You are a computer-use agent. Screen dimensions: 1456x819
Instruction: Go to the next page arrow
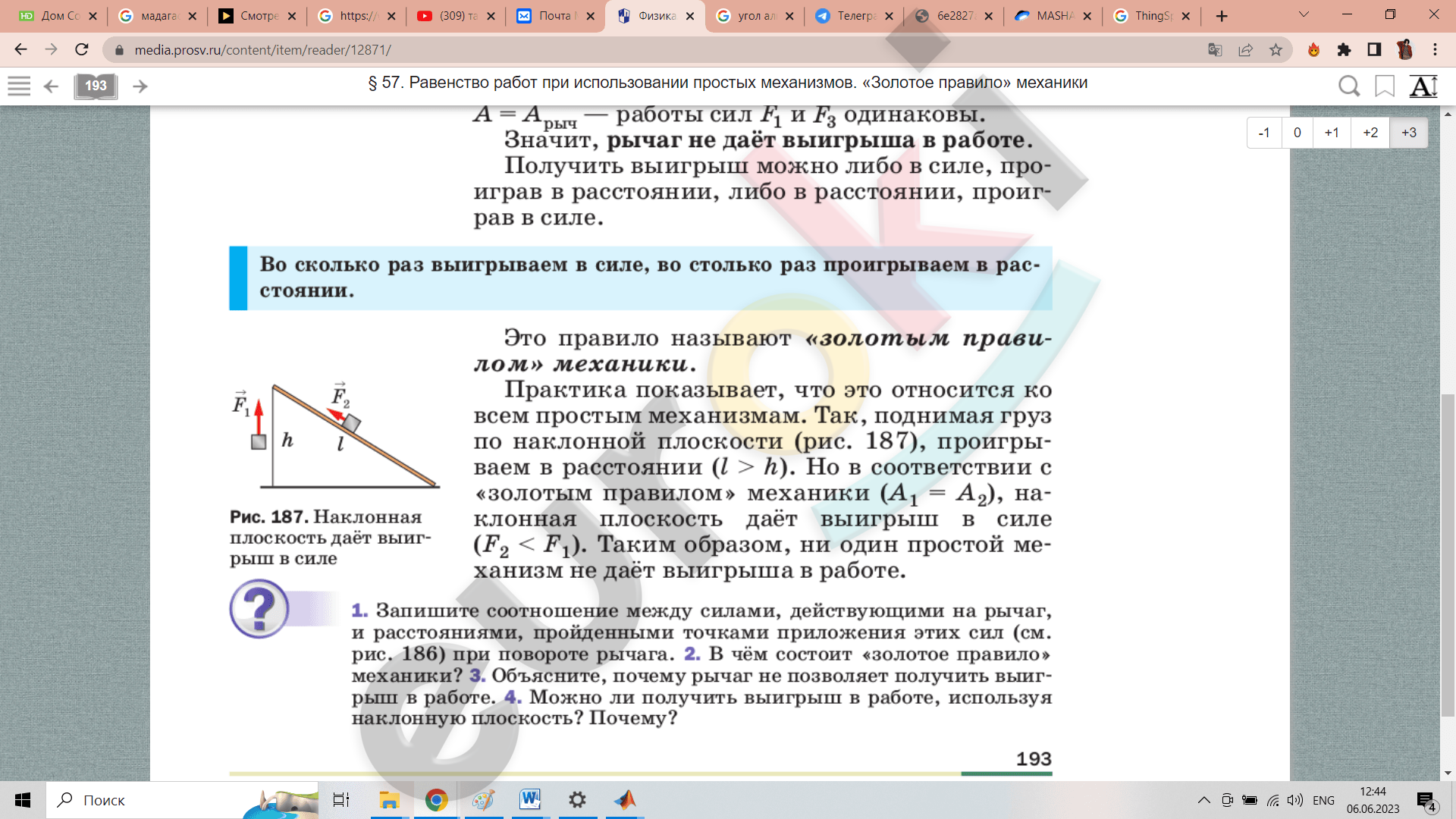[x=140, y=86]
